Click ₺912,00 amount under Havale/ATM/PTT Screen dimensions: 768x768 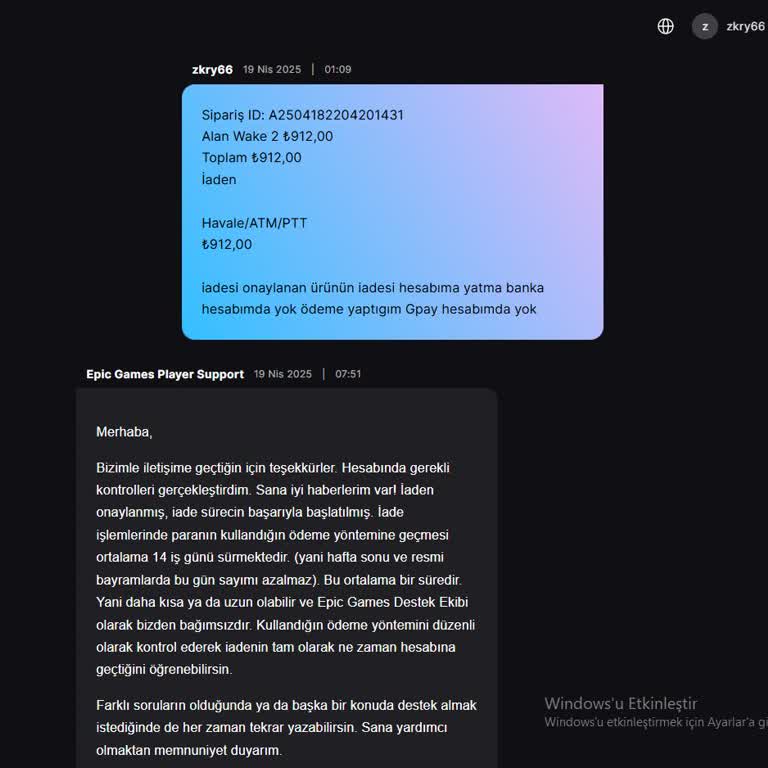click(227, 244)
